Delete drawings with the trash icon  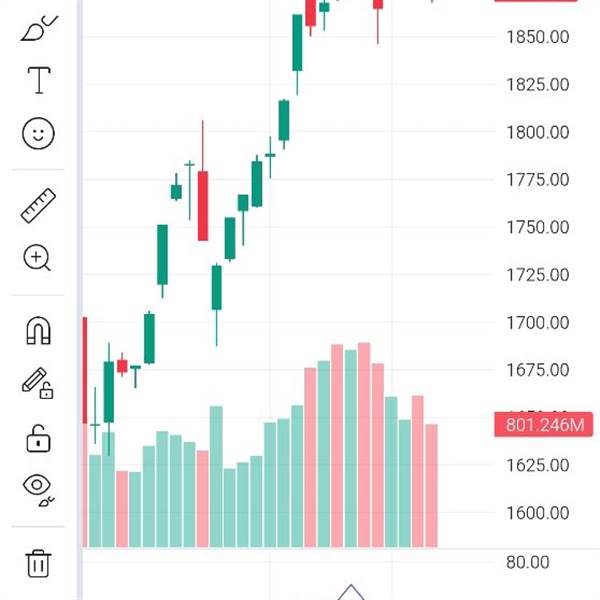click(x=38, y=562)
